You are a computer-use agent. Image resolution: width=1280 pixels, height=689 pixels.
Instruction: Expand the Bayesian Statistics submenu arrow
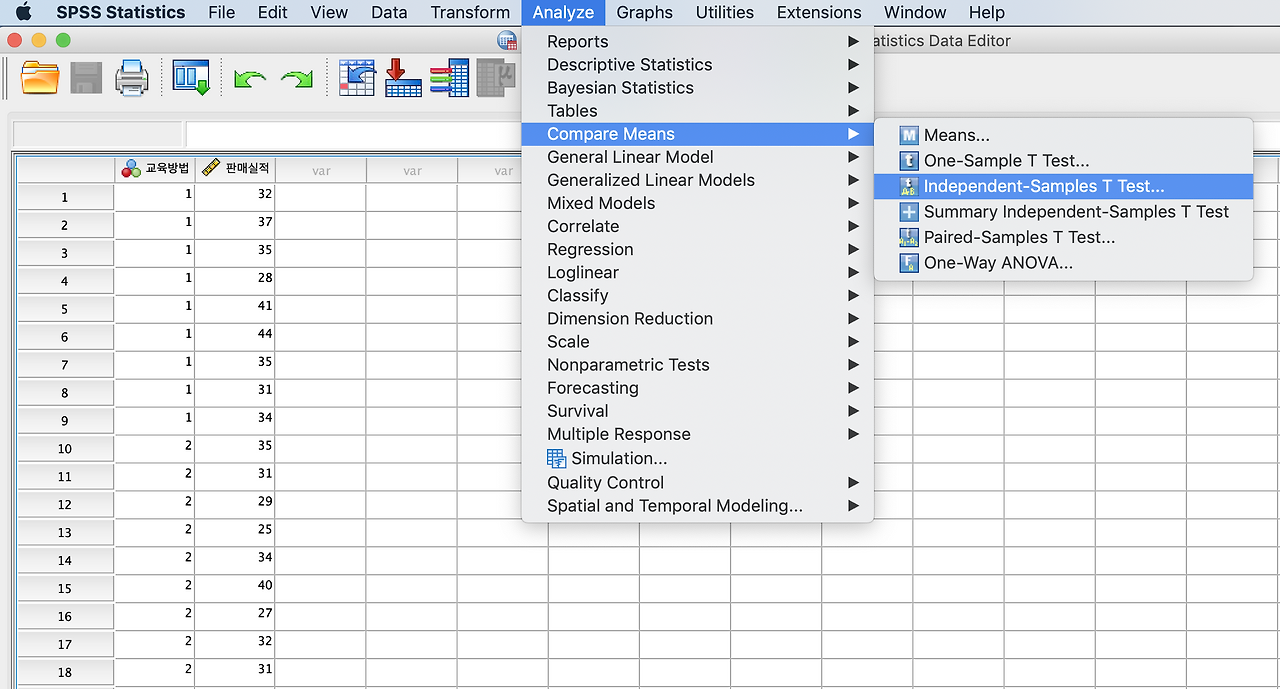[853, 87]
